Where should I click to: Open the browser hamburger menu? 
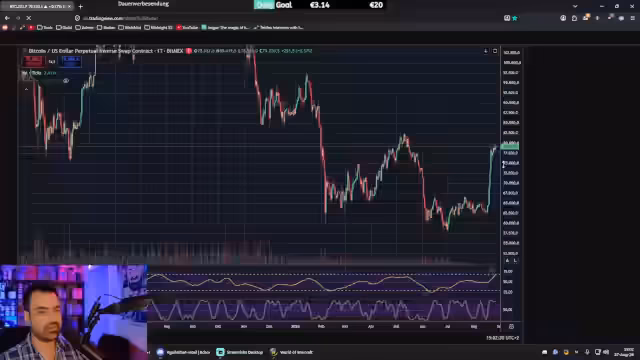(x=633, y=18)
